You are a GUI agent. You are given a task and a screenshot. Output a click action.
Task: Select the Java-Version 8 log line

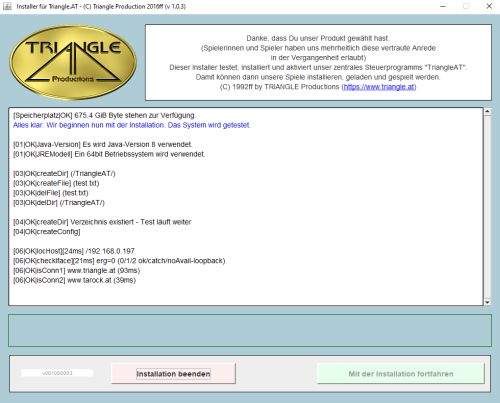(102, 144)
